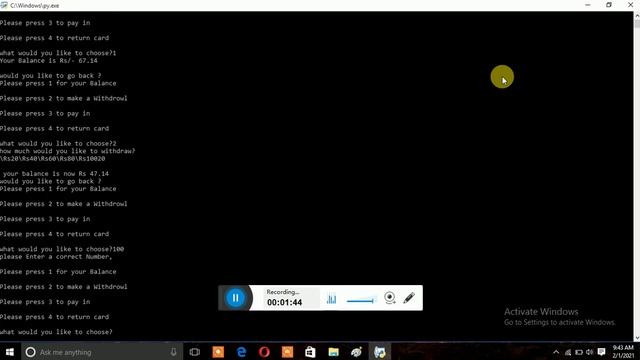This screenshot has width=640, height=360.
Task: Click the py.exe title bar icon
Action: pos(4,5)
